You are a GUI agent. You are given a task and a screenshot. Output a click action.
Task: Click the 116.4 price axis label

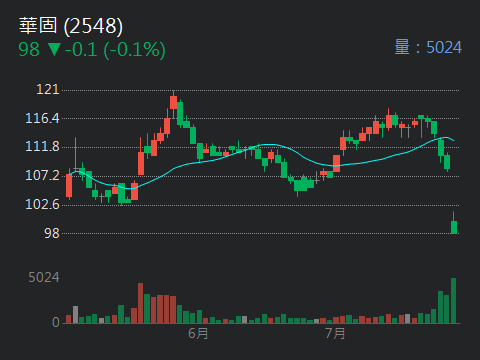[x=42, y=118]
